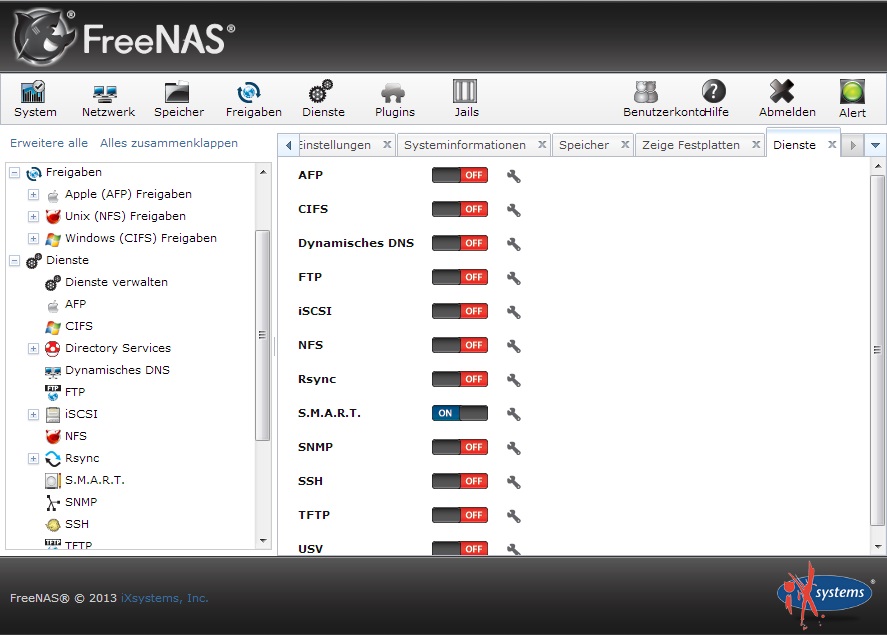Image resolution: width=887 pixels, height=635 pixels.
Task: Expand Unix (NFS) Freigaben node
Action: (33, 217)
